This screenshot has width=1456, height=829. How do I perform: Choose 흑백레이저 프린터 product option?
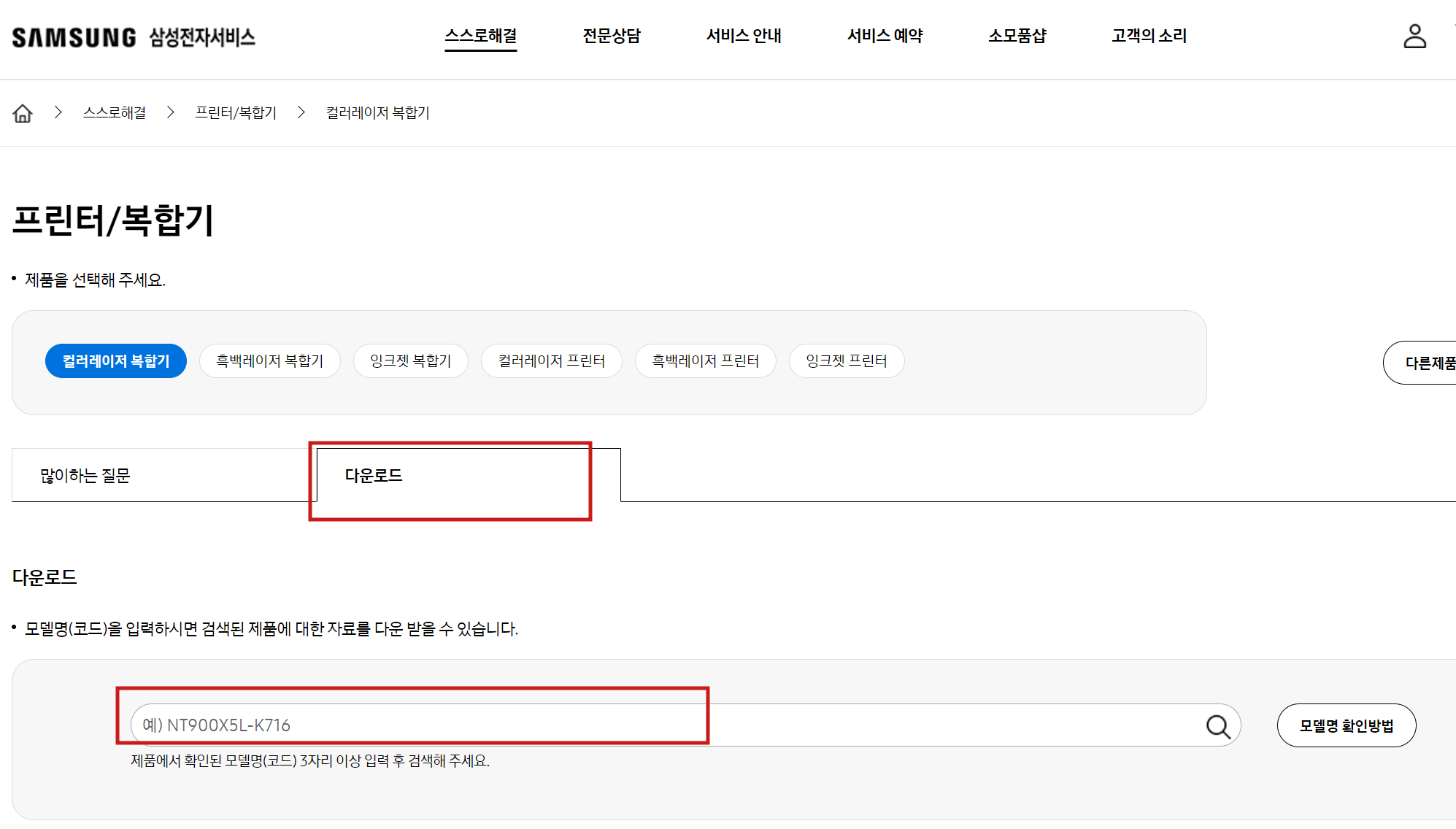click(705, 361)
